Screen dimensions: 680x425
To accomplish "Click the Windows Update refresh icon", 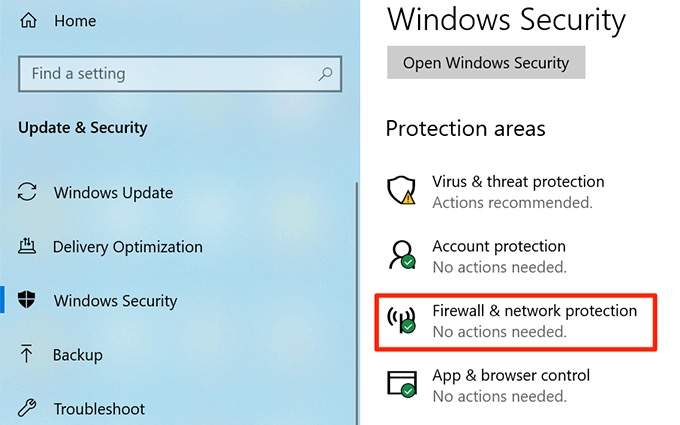I will pos(28,192).
